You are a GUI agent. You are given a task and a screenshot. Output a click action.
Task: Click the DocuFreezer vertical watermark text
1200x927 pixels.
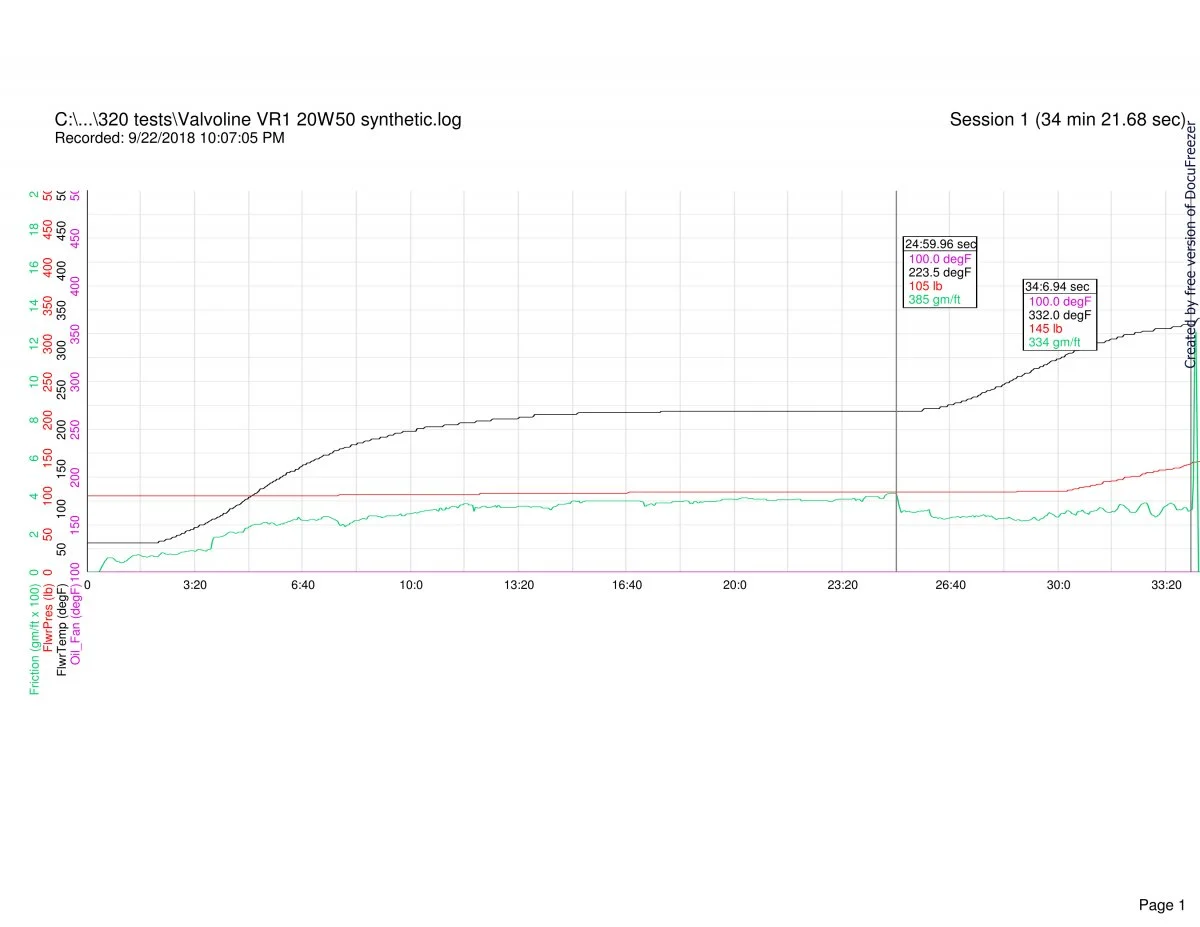(1190, 246)
